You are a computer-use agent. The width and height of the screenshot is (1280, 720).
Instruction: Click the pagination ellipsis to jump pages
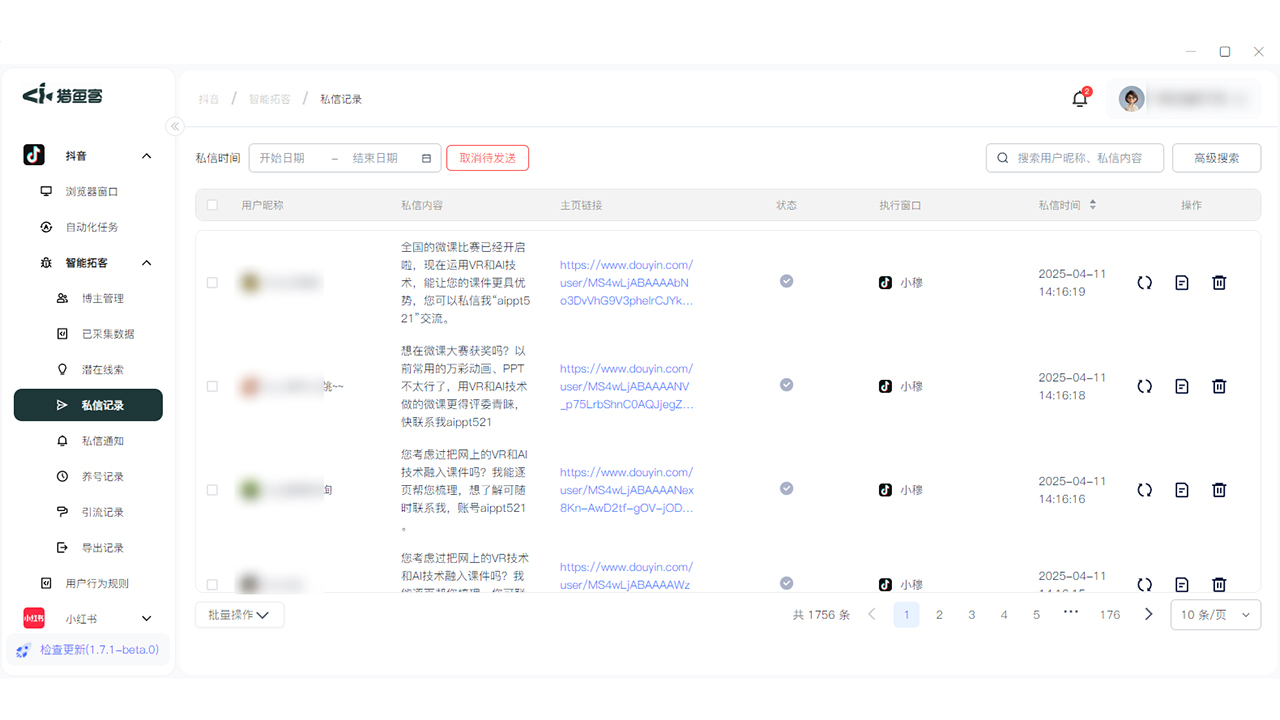1071,611
